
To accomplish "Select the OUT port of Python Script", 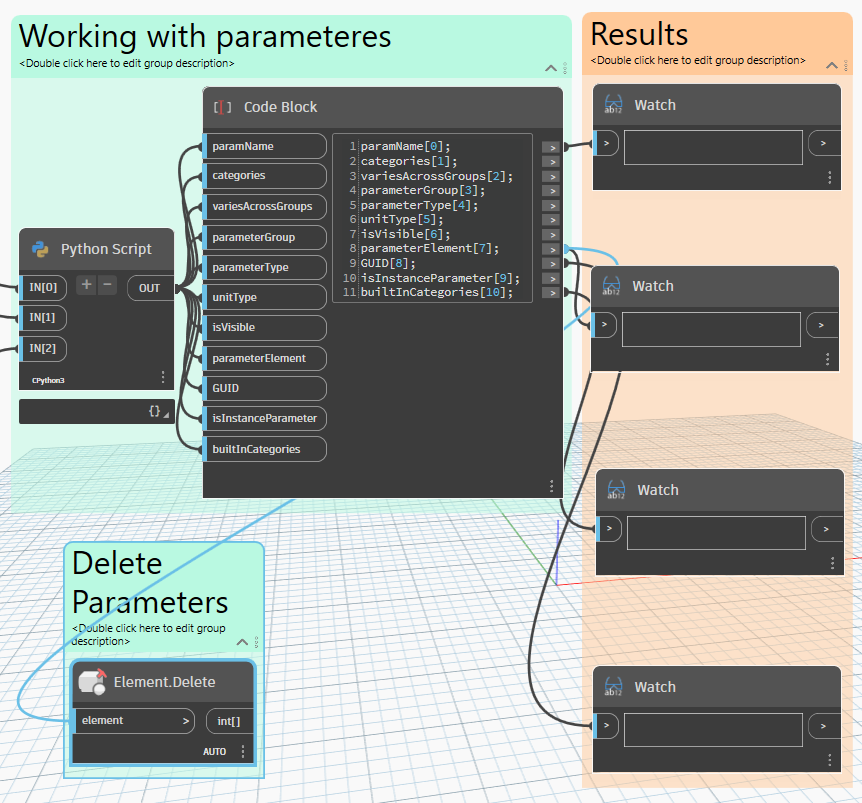I will 150,288.
